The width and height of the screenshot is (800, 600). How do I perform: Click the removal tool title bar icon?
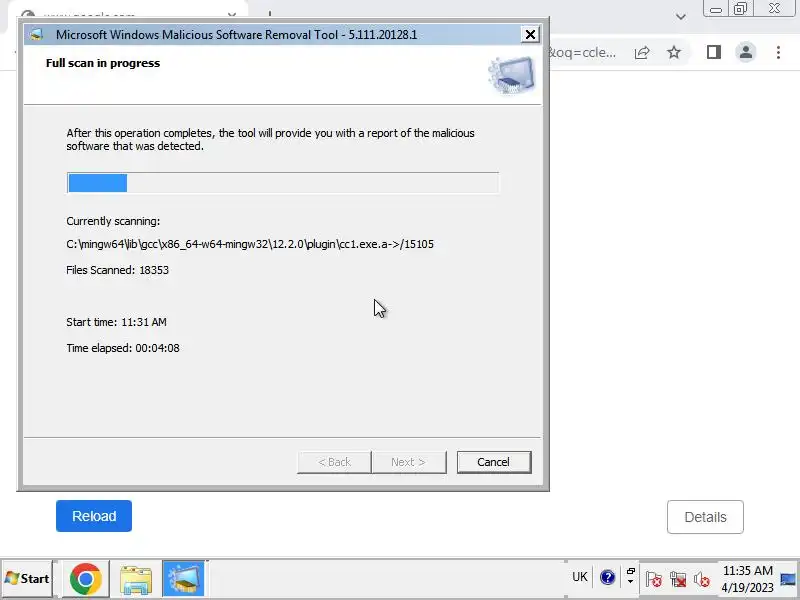(x=36, y=34)
